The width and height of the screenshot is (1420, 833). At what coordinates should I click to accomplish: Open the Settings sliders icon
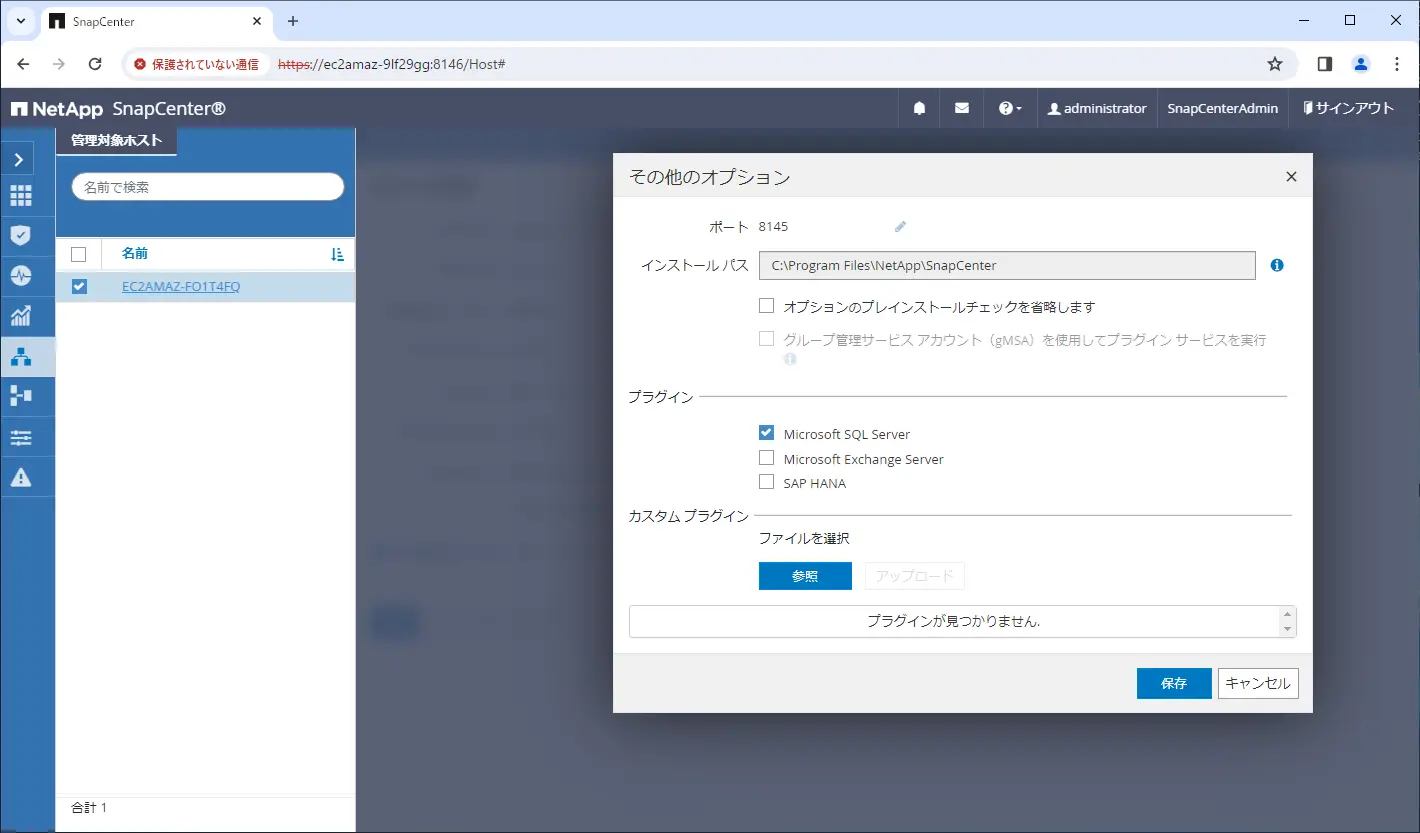[20, 437]
